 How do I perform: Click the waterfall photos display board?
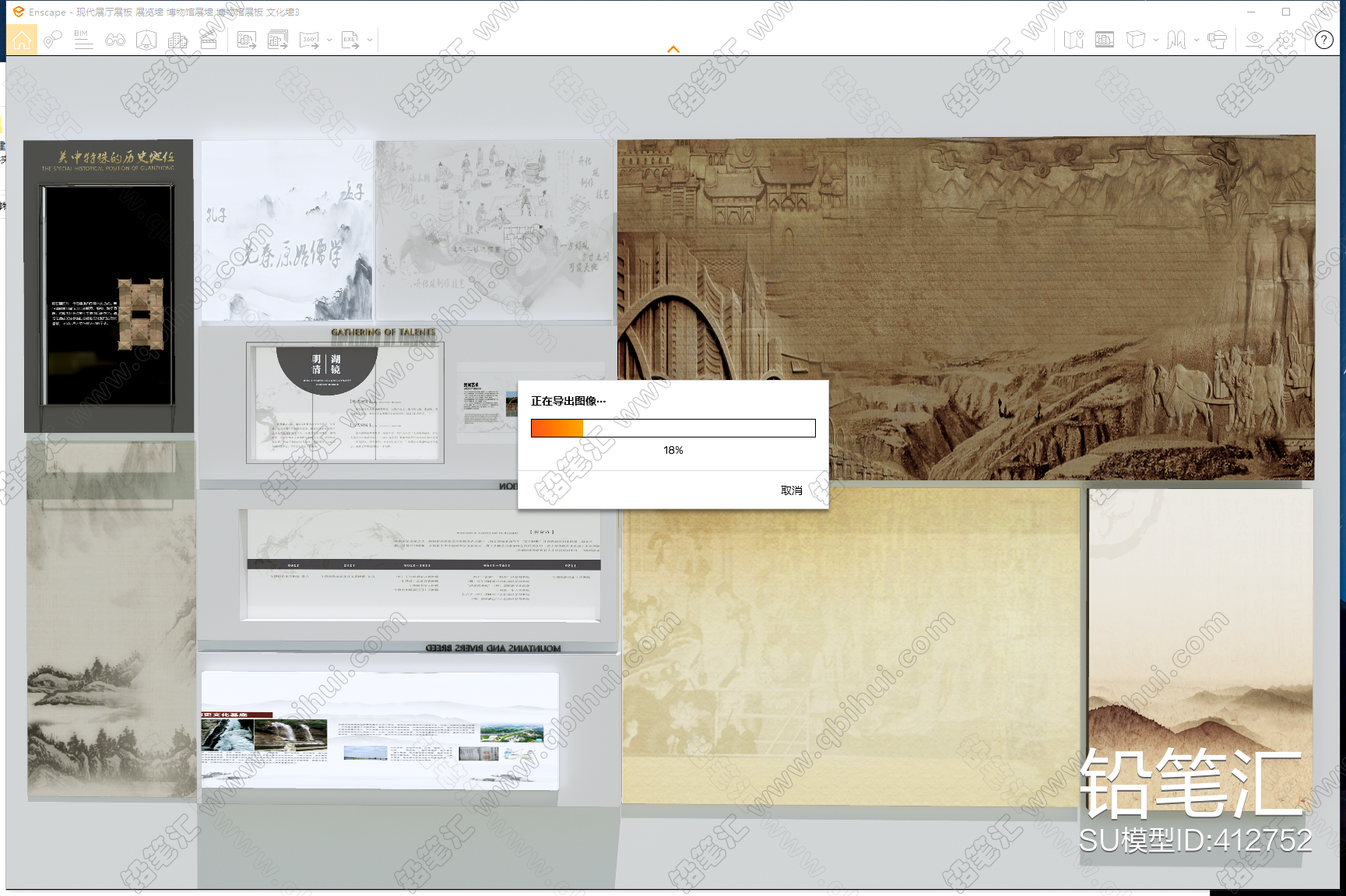pos(380,730)
